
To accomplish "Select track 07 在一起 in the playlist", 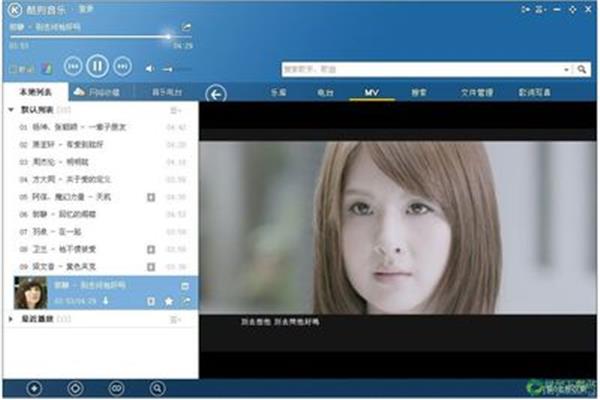I will point(103,232).
